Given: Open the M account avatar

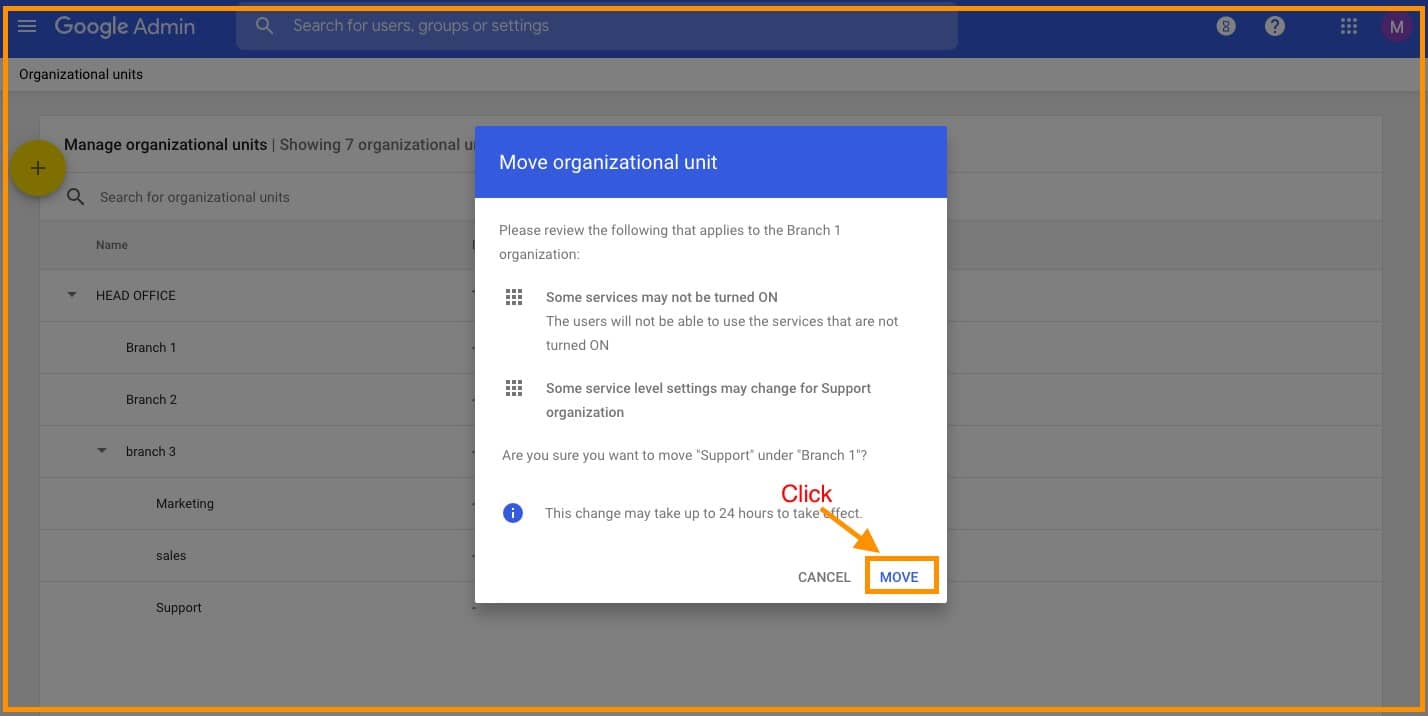Looking at the screenshot, I should pos(1396,27).
